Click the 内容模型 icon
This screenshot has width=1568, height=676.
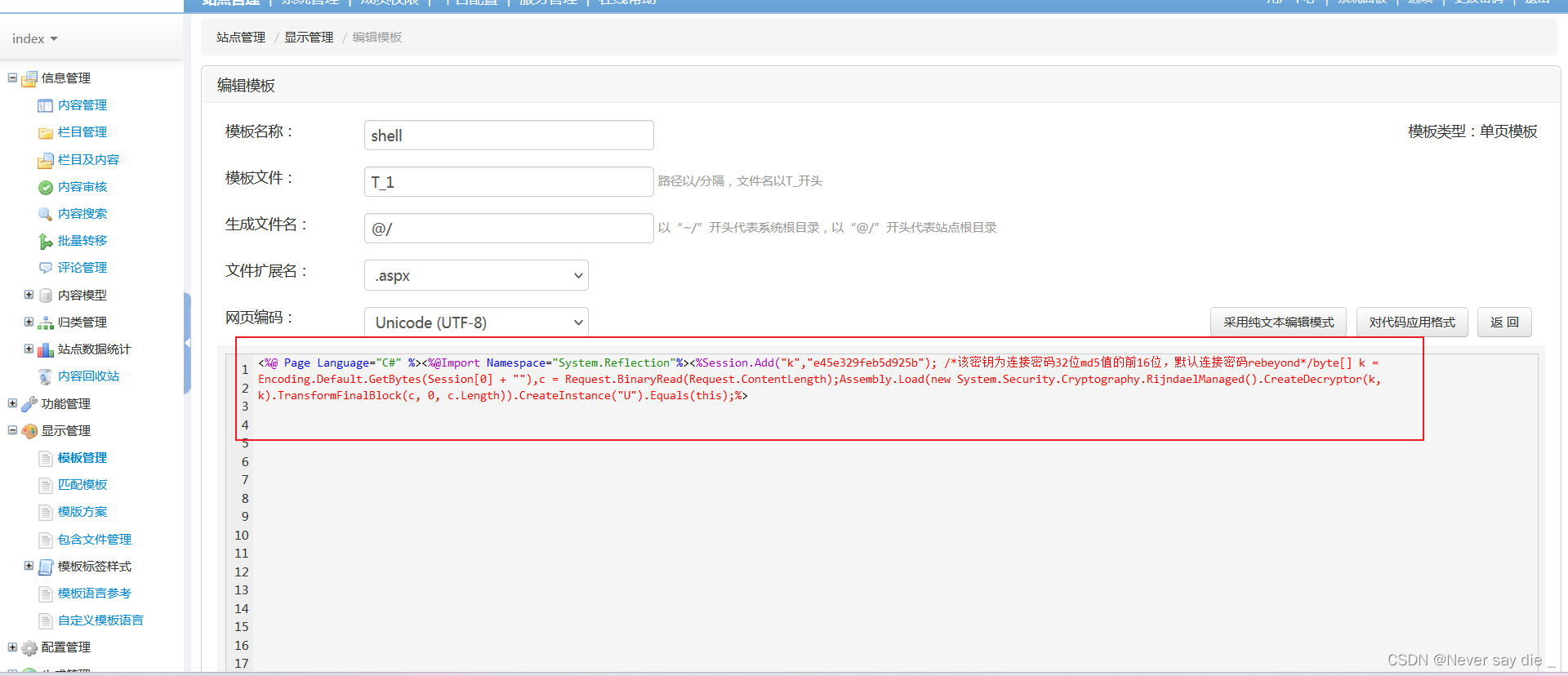[x=46, y=296]
